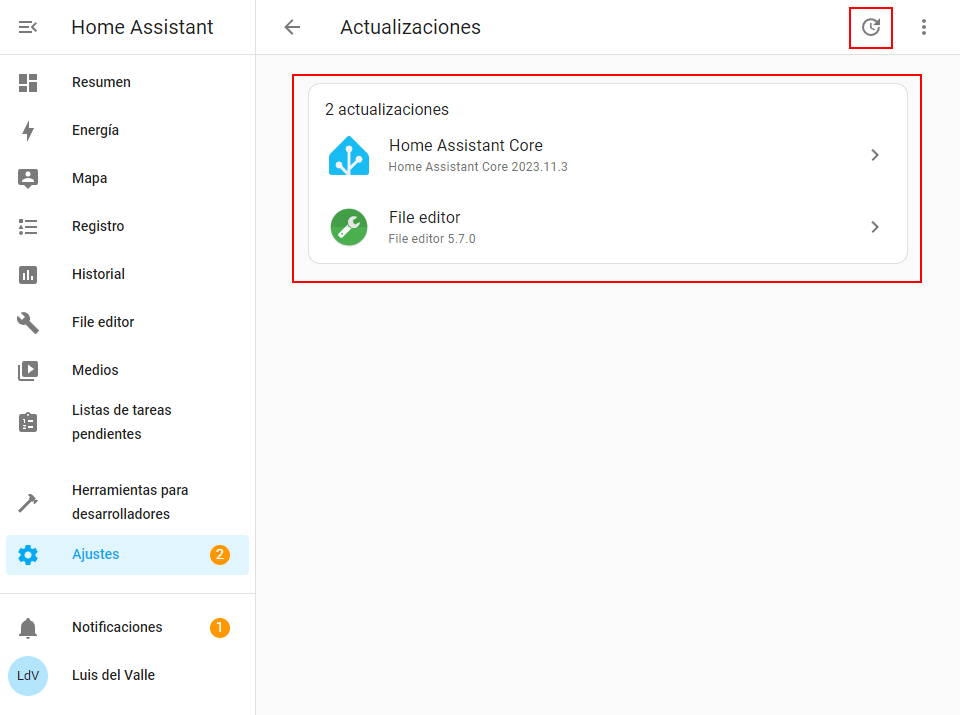Select Medios in the sidebar
Viewport: 960px width, 715px height.
point(95,370)
